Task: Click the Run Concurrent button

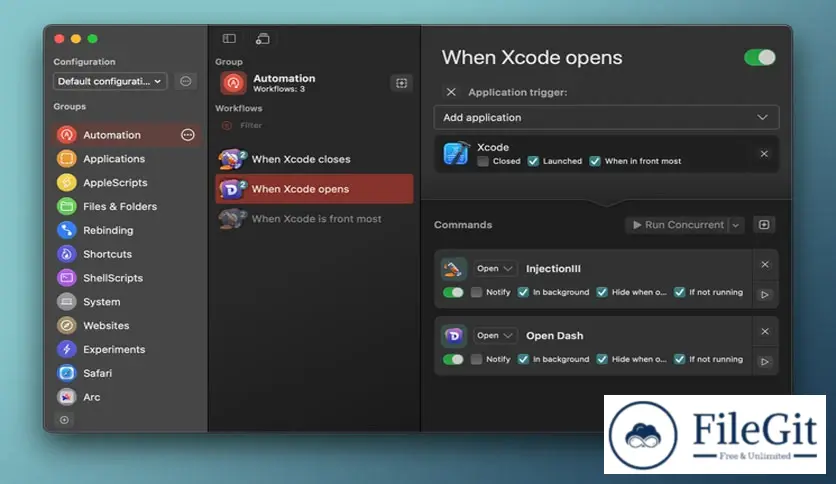Action: (x=678, y=225)
